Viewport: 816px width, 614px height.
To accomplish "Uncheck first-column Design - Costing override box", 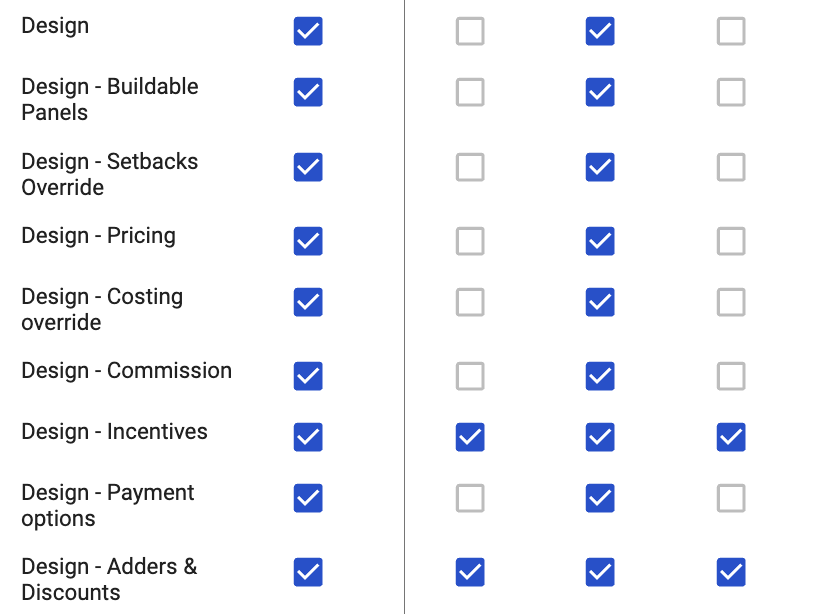I will [x=308, y=302].
